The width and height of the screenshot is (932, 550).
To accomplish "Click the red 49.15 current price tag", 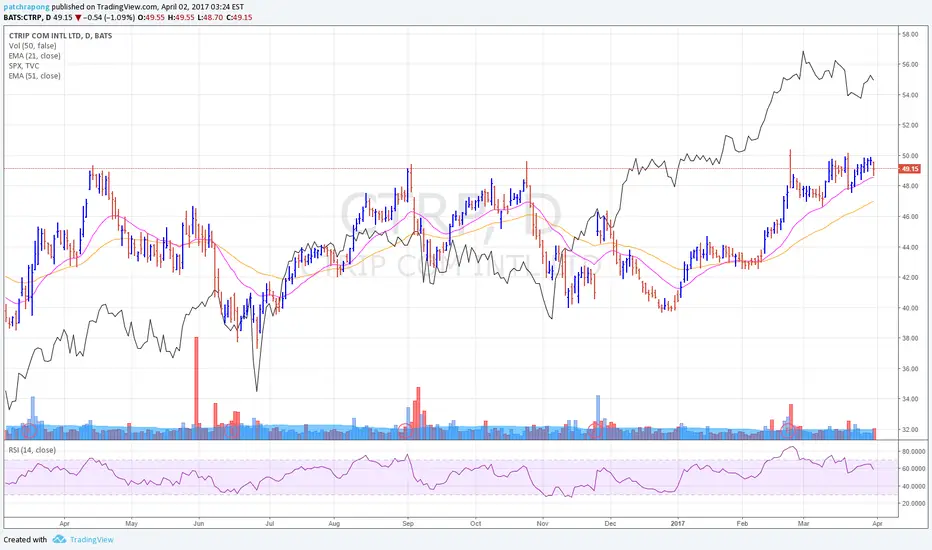I will 909,169.
